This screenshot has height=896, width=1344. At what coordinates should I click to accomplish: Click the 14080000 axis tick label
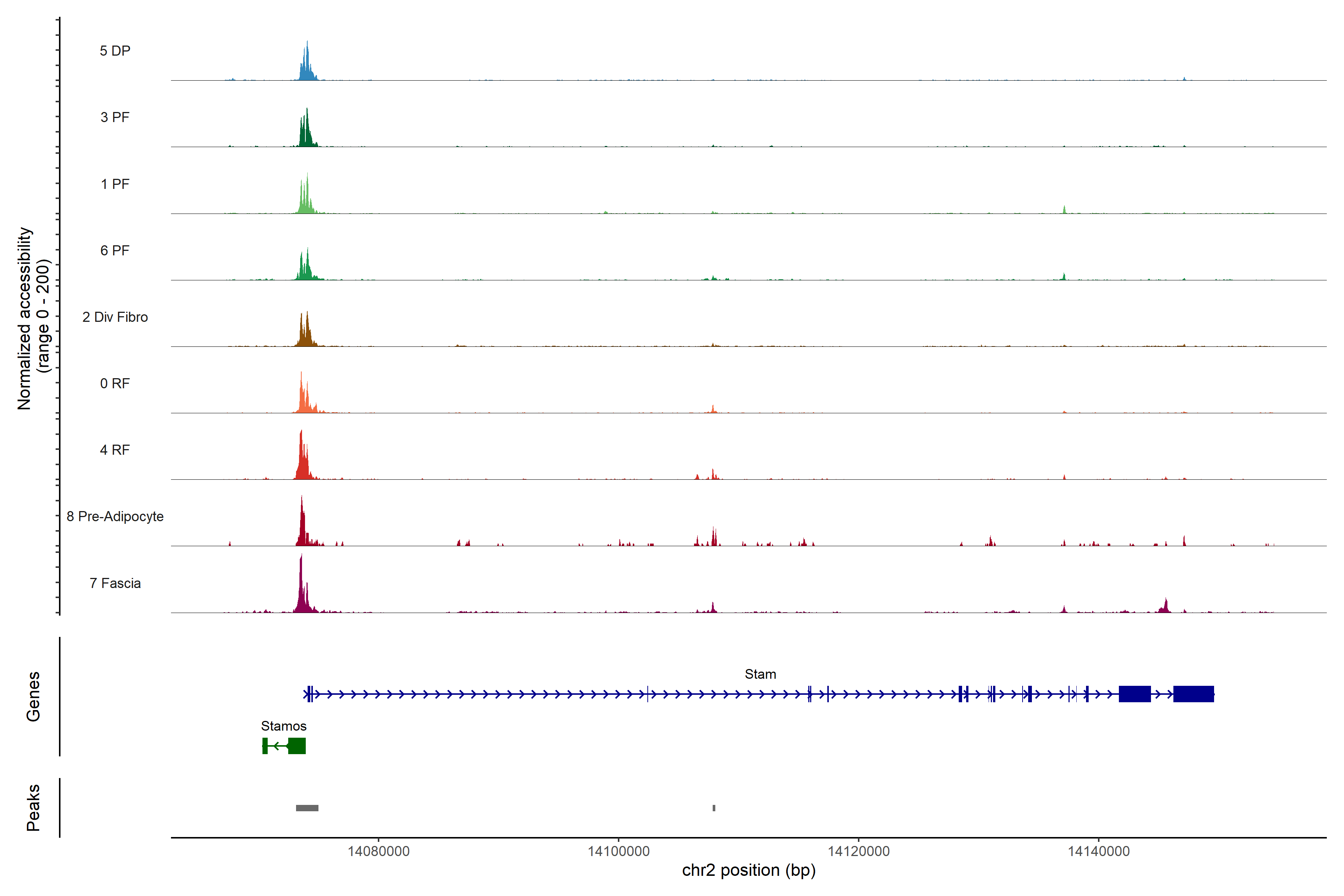tap(378, 852)
